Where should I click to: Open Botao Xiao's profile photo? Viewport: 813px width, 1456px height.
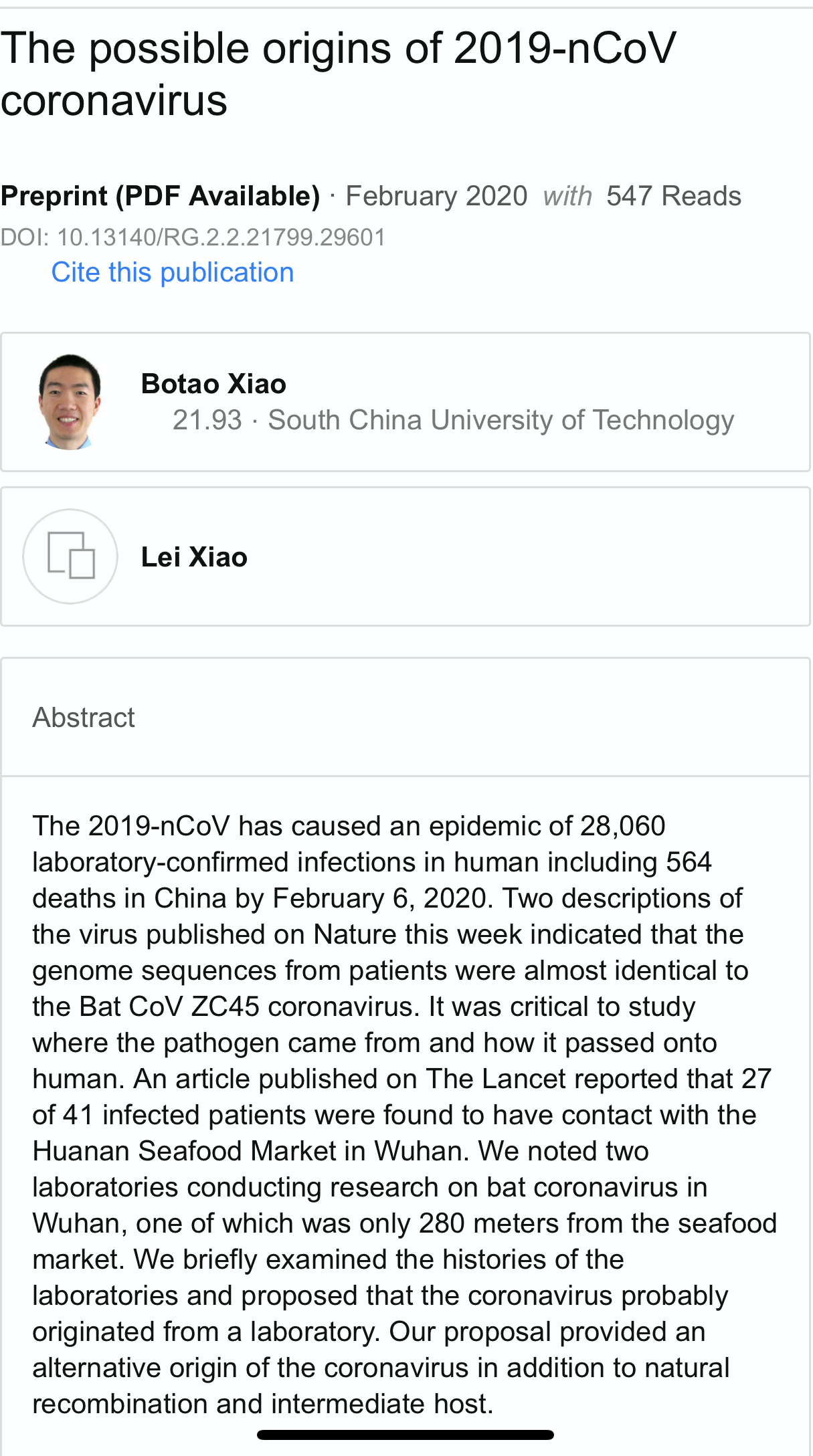[x=70, y=402]
